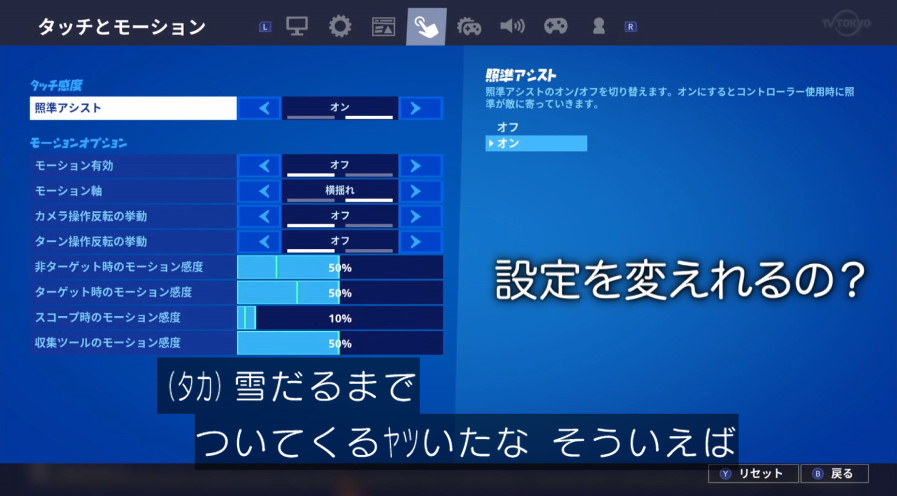The height and width of the screenshot is (496, 897).
Task: Select the モーション軸 row label
Action: click(x=133, y=191)
